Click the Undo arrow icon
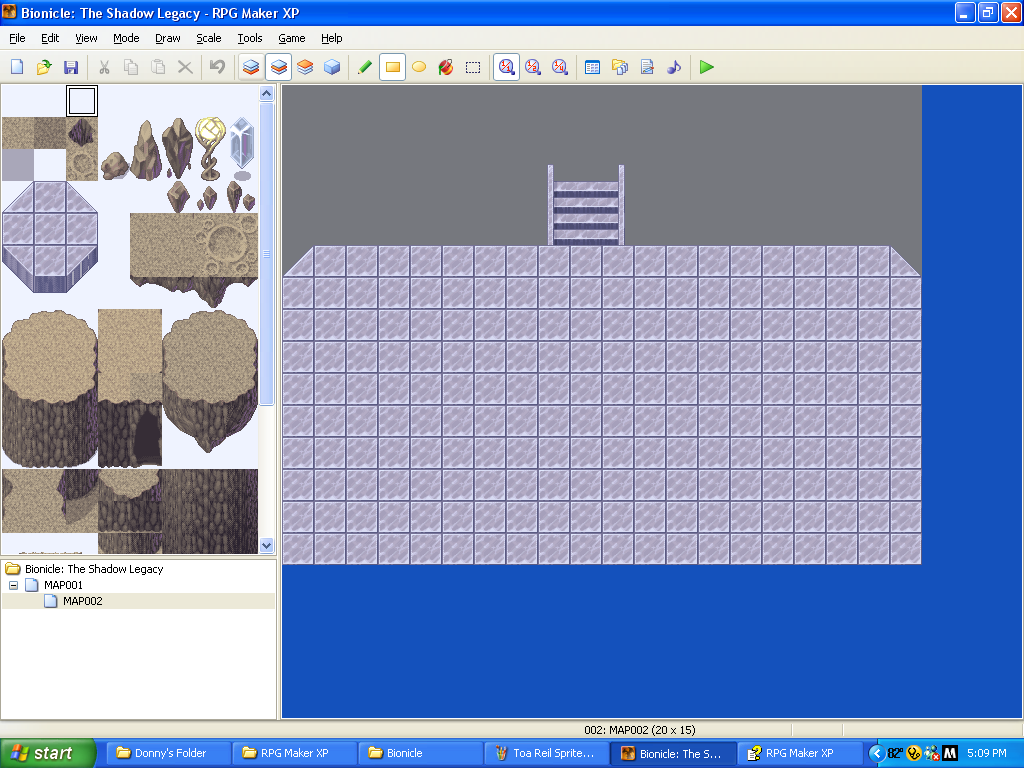Viewport: 1024px width, 768px height. (217, 67)
